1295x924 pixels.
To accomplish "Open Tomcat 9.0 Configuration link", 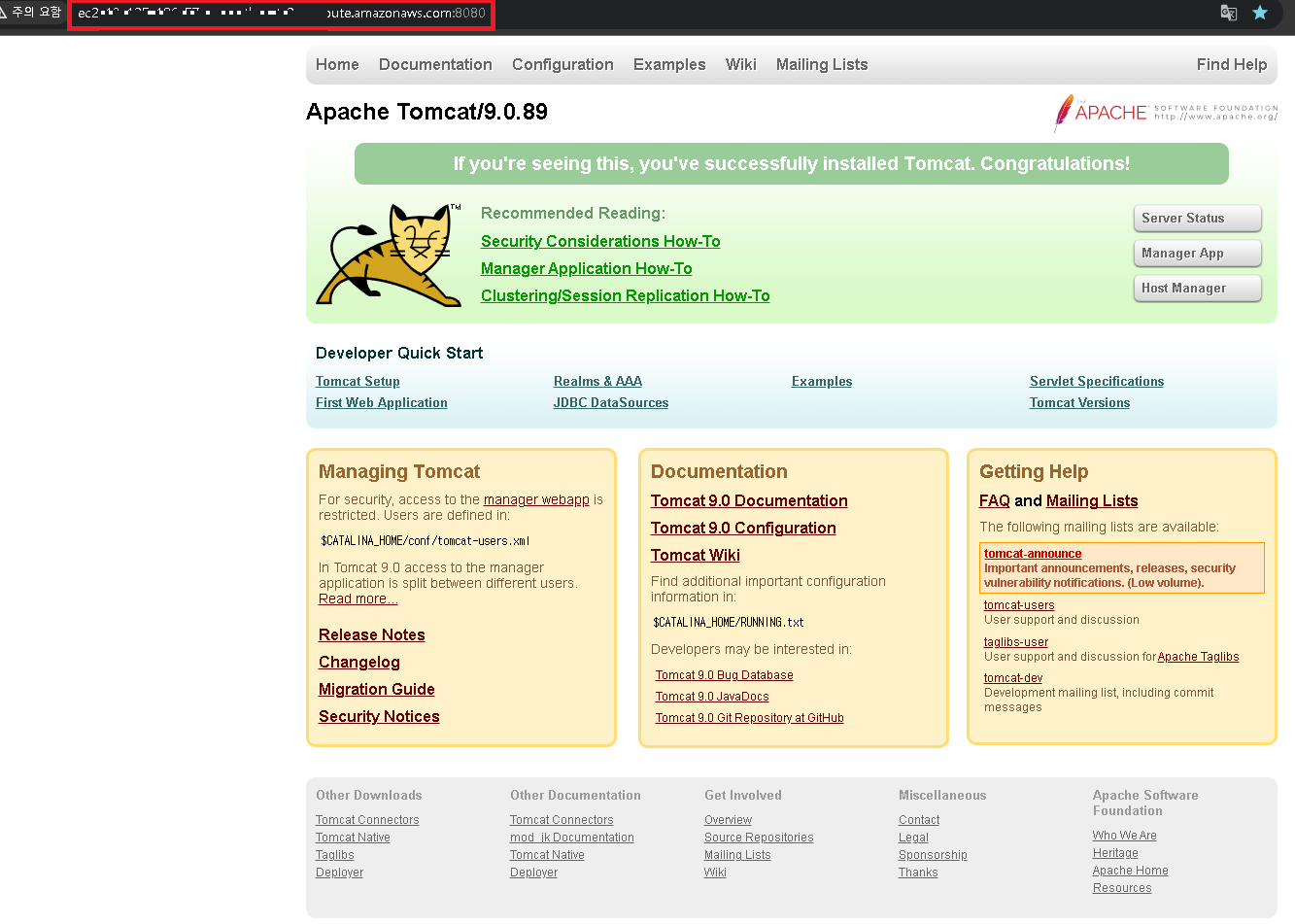I will (743, 528).
